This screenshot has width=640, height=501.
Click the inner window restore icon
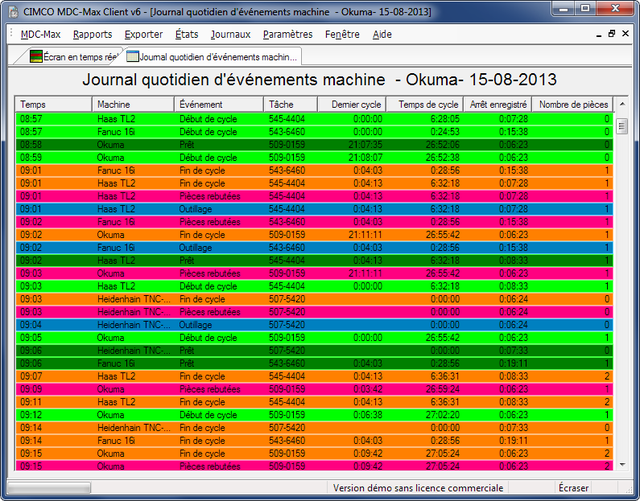point(611,33)
